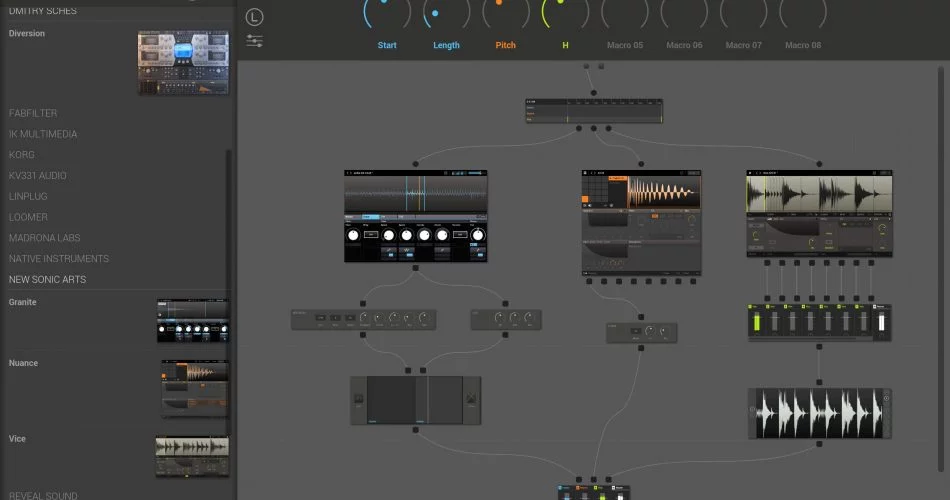Expand the LOOMER vendor category

point(28,217)
